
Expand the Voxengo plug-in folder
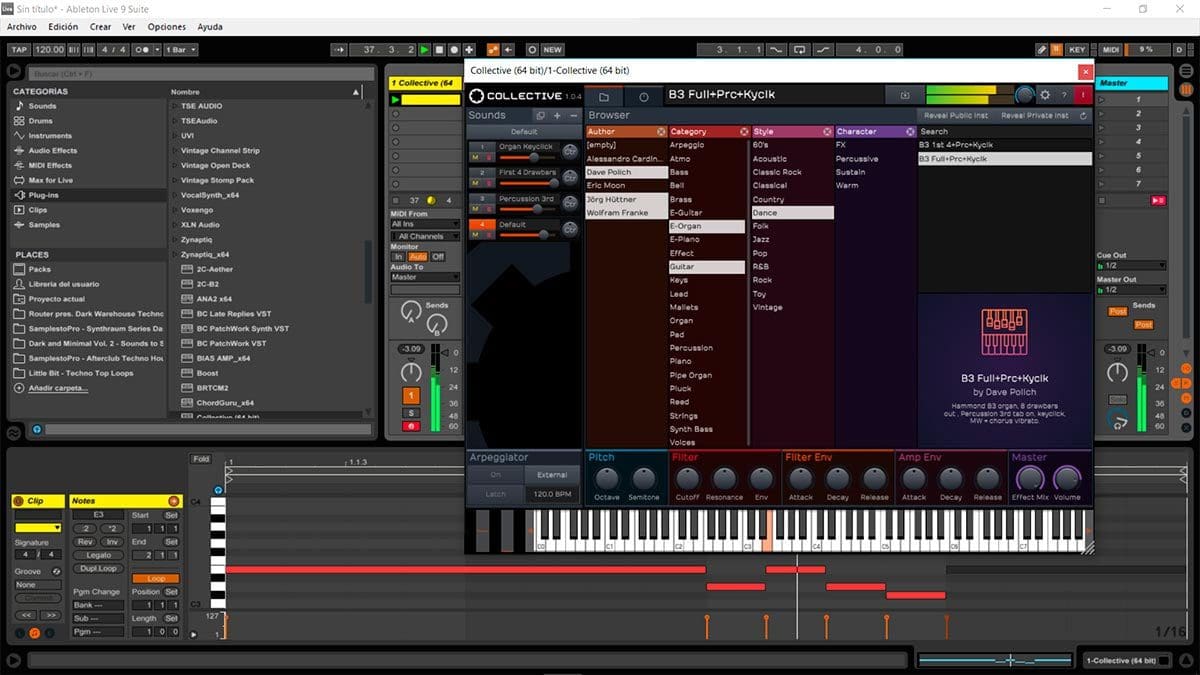(175, 210)
